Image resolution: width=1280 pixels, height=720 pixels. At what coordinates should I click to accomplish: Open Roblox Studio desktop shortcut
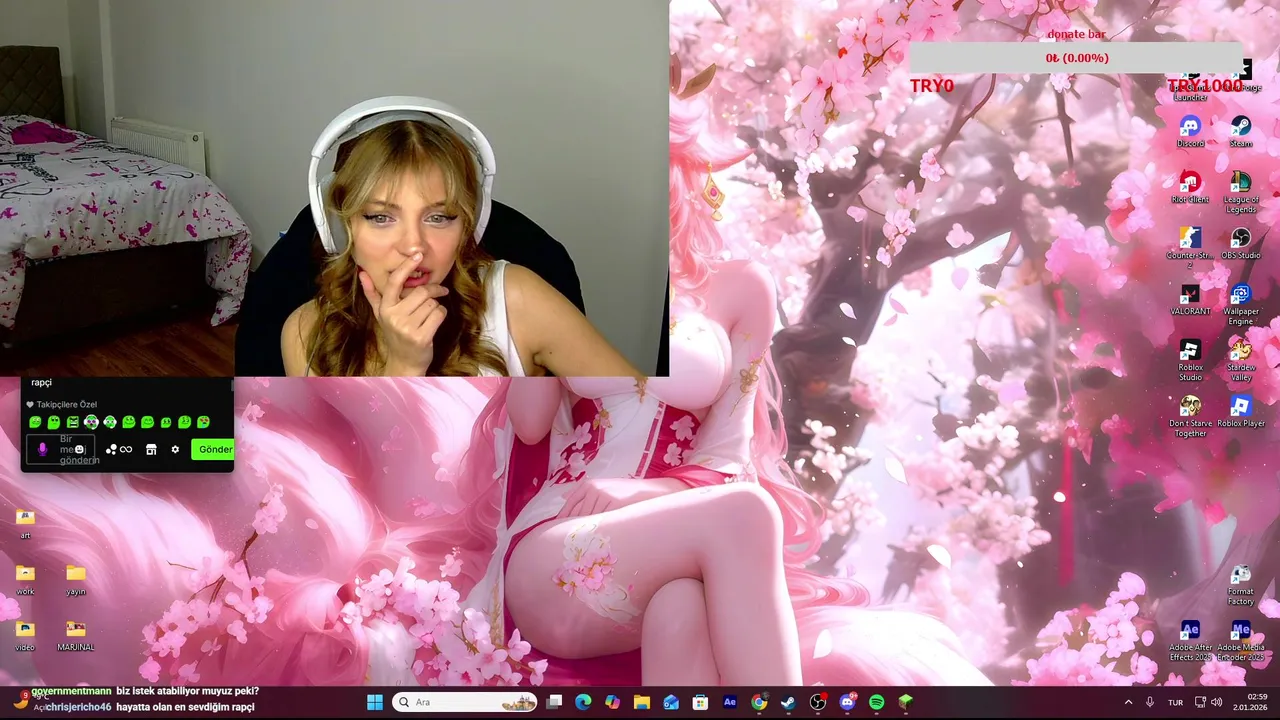[x=1190, y=359]
